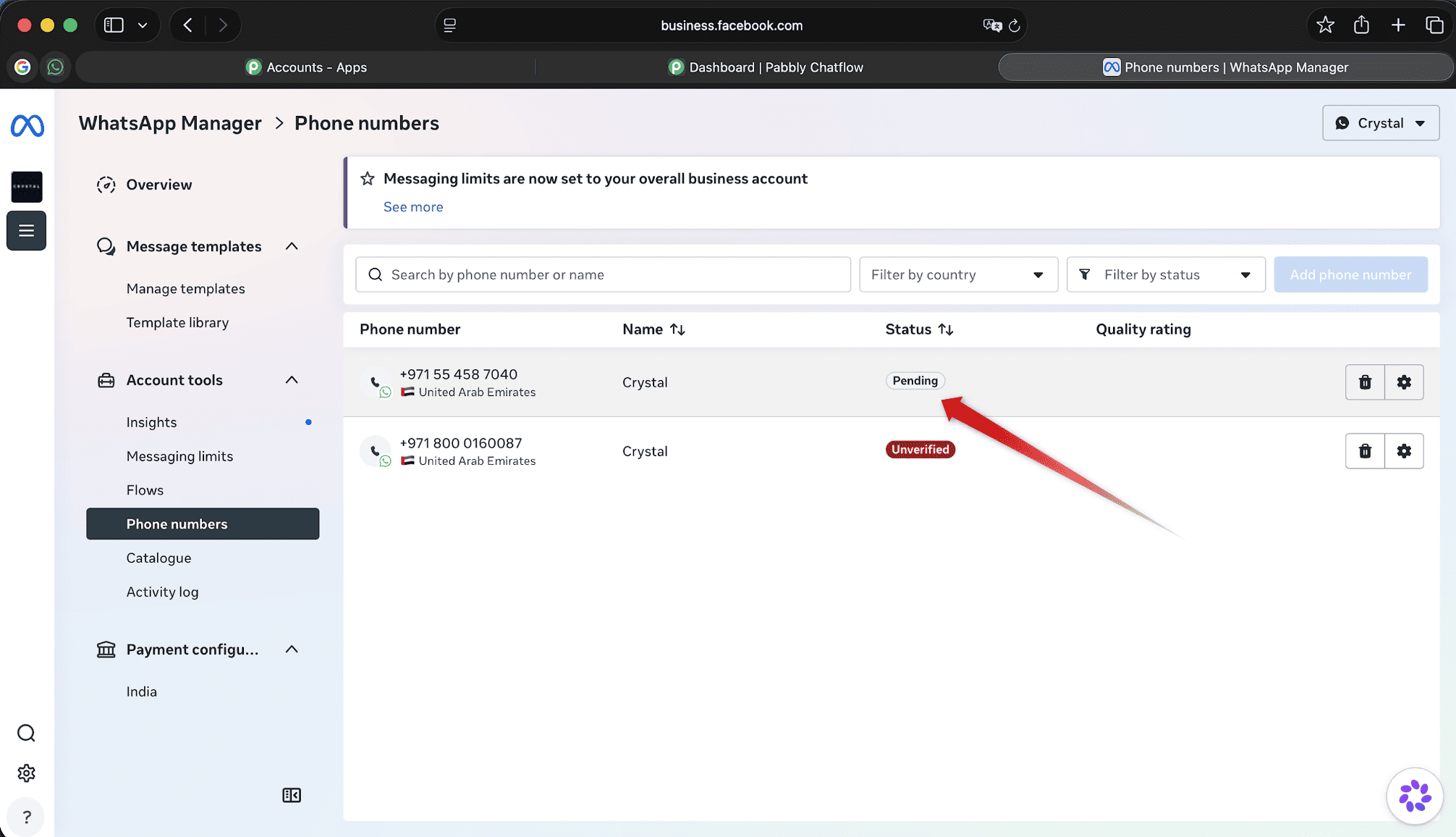This screenshot has width=1456, height=837.
Task: Click the translate icon in address bar
Action: 992,25
